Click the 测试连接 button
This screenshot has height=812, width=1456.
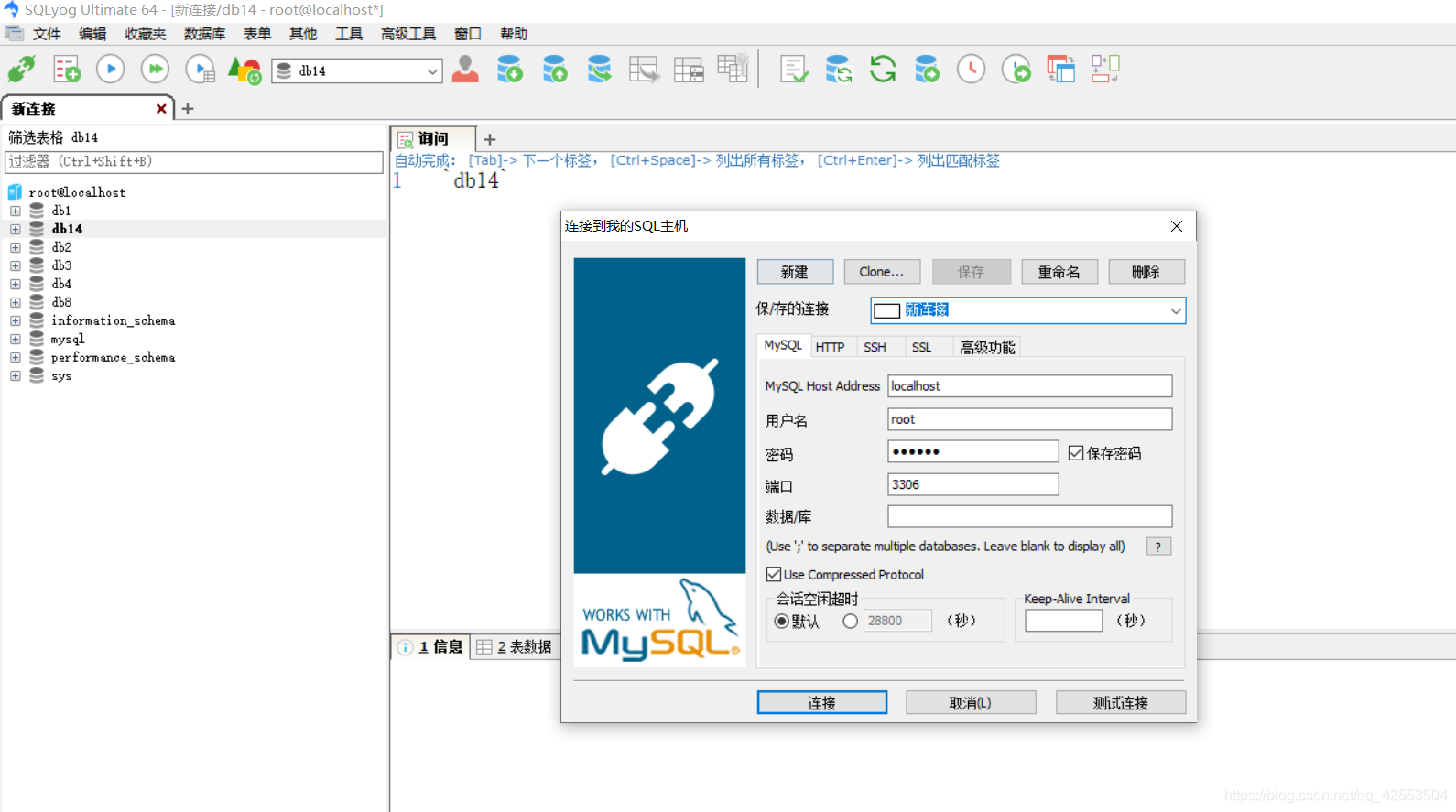pyautogui.click(x=1121, y=702)
